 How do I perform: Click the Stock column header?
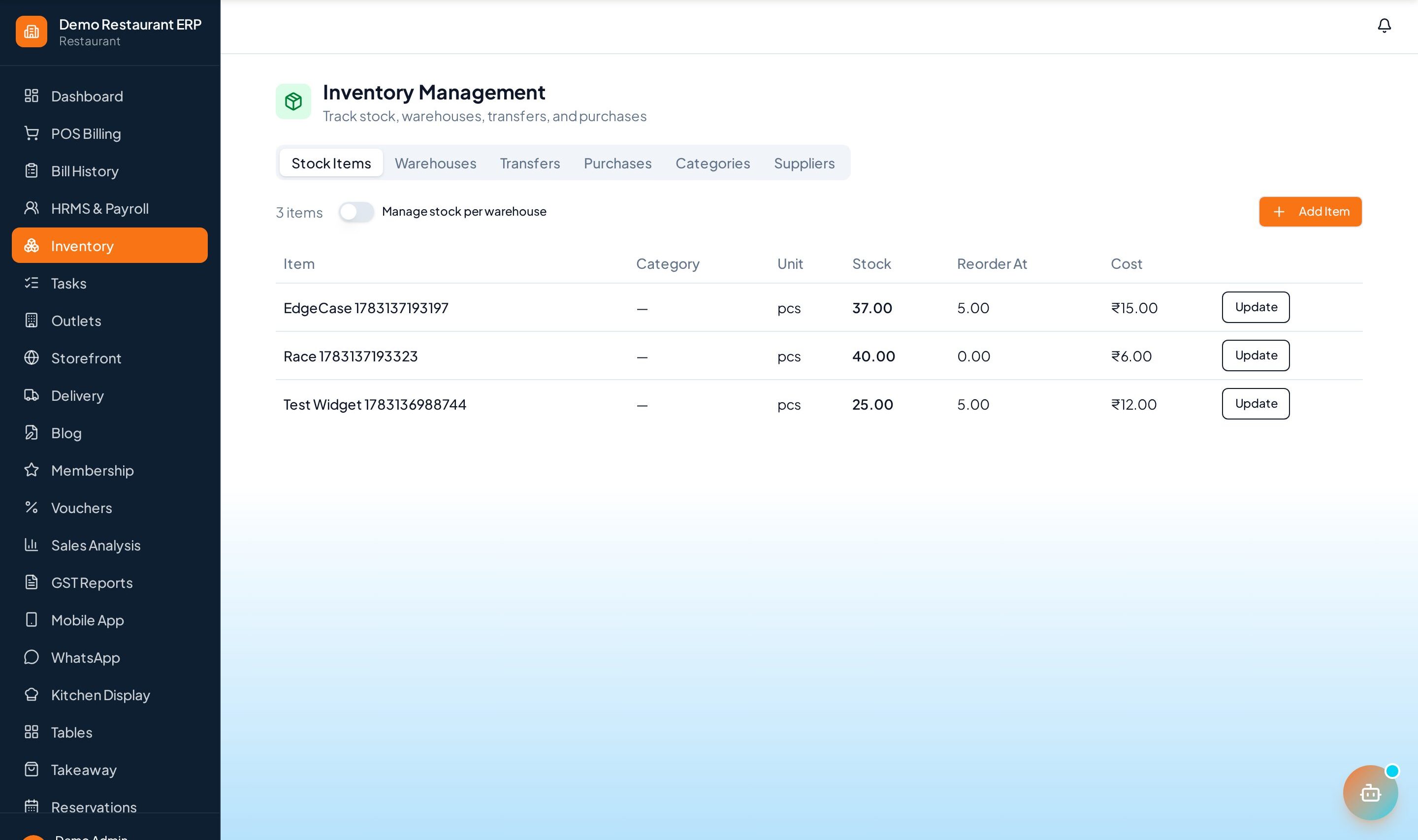click(x=871, y=264)
